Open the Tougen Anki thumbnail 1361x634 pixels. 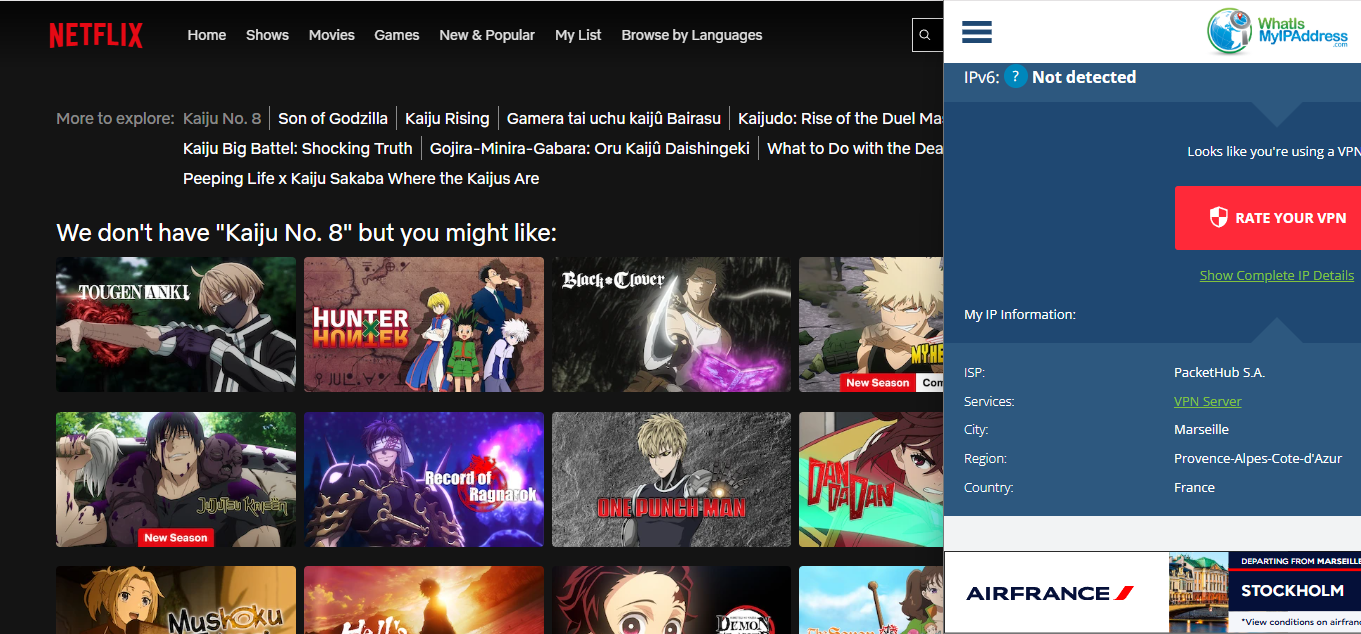176,324
